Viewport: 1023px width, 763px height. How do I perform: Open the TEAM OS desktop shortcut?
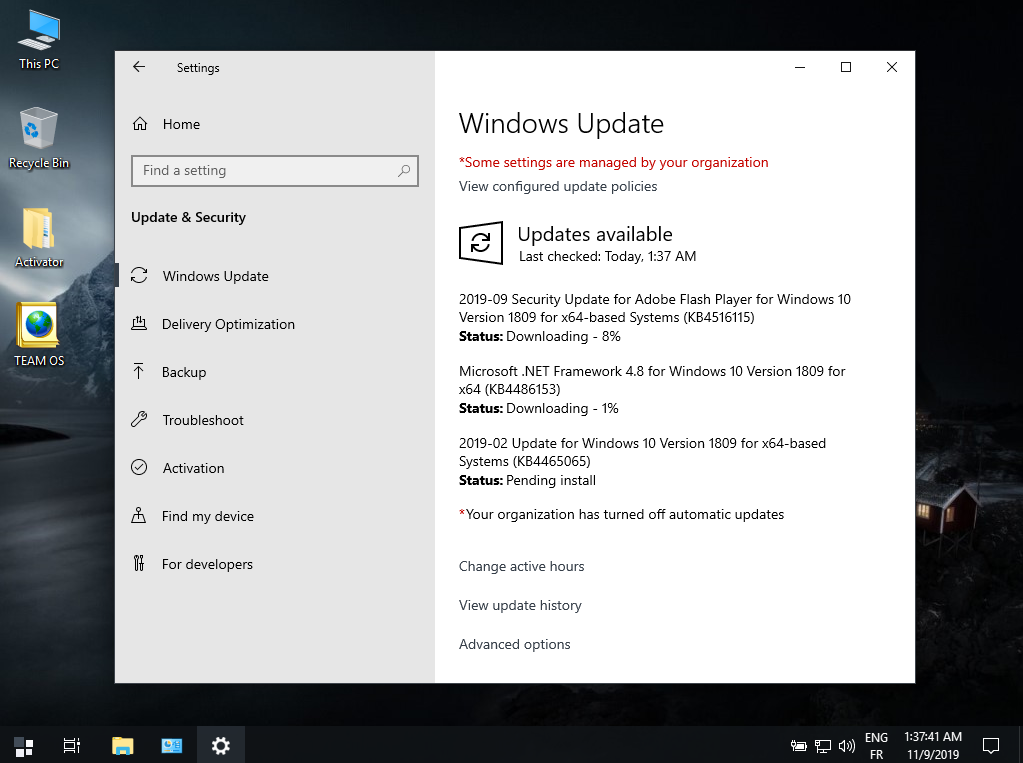(x=39, y=335)
